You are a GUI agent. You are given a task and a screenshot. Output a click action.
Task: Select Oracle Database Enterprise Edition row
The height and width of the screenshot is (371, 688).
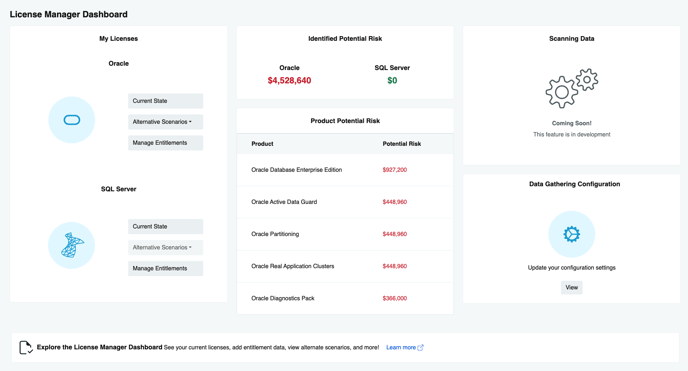(x=345, y=170)
